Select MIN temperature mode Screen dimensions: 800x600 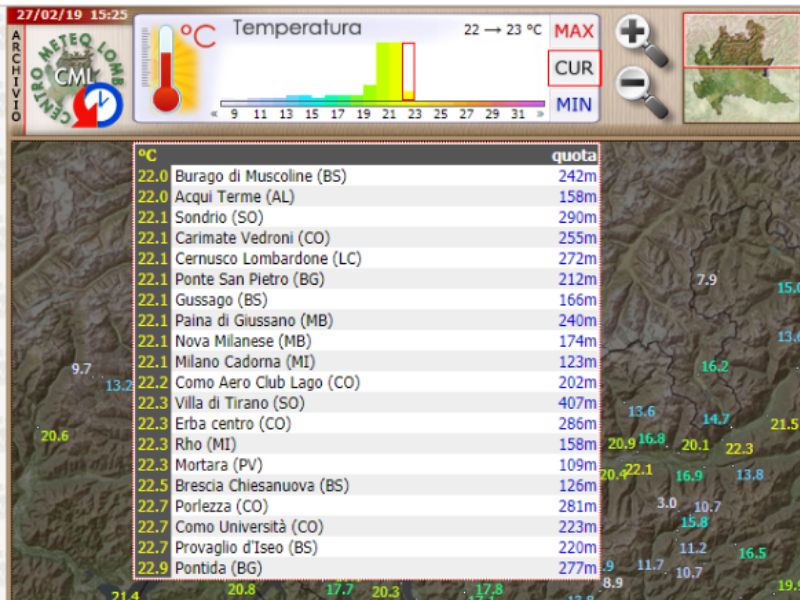574,104
